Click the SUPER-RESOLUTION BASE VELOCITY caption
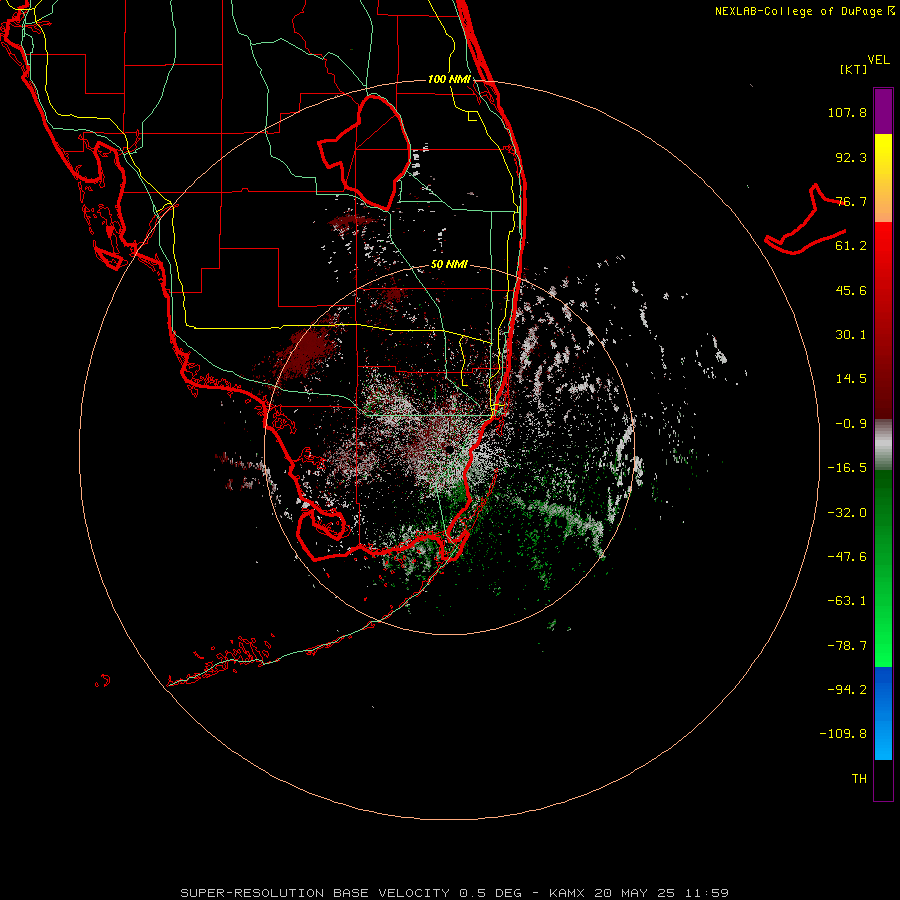The height and width of the screenshot is (900, 900). [315, 893]
